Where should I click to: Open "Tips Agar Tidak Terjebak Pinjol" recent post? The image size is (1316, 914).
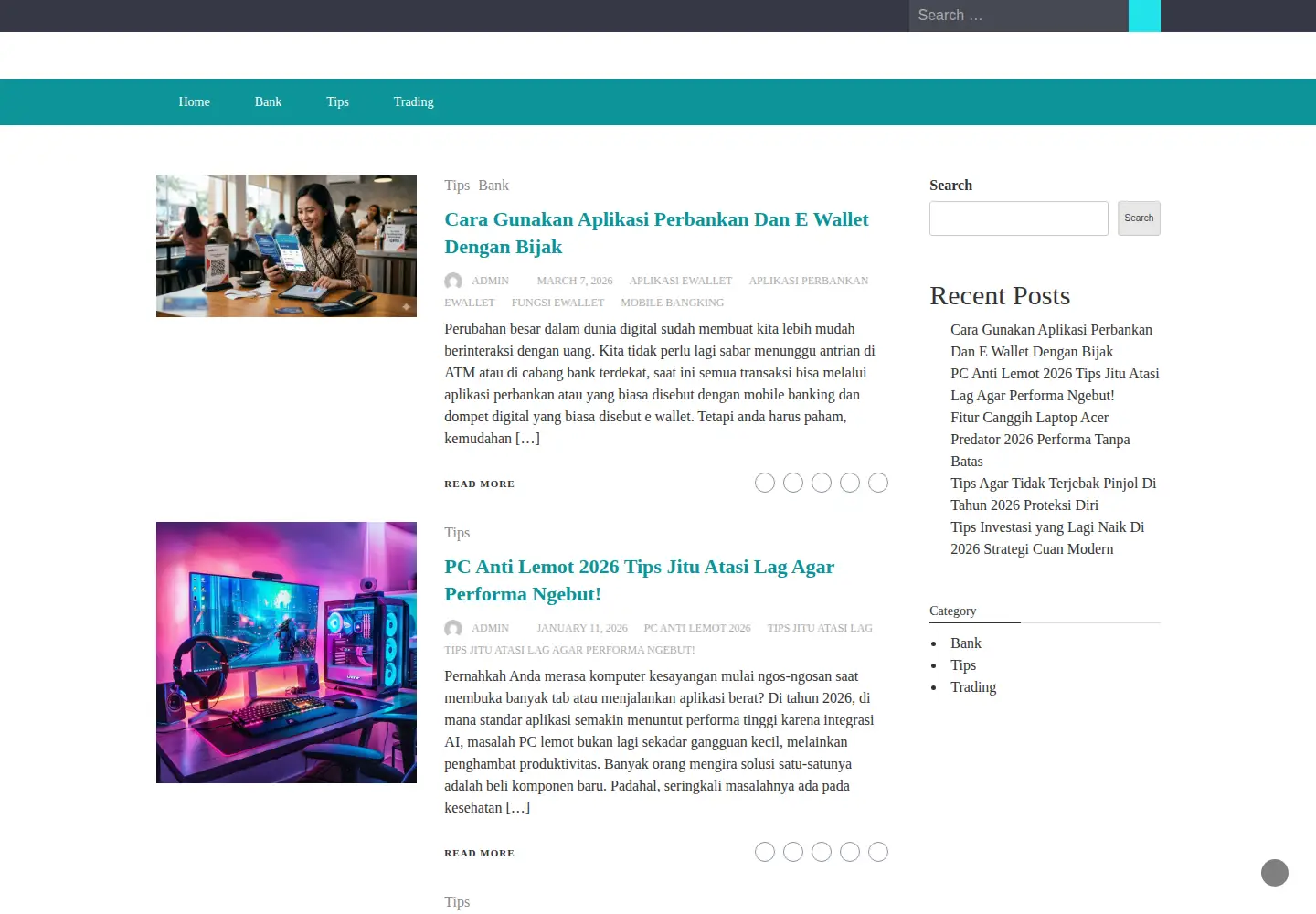[x=1054, y=494]
